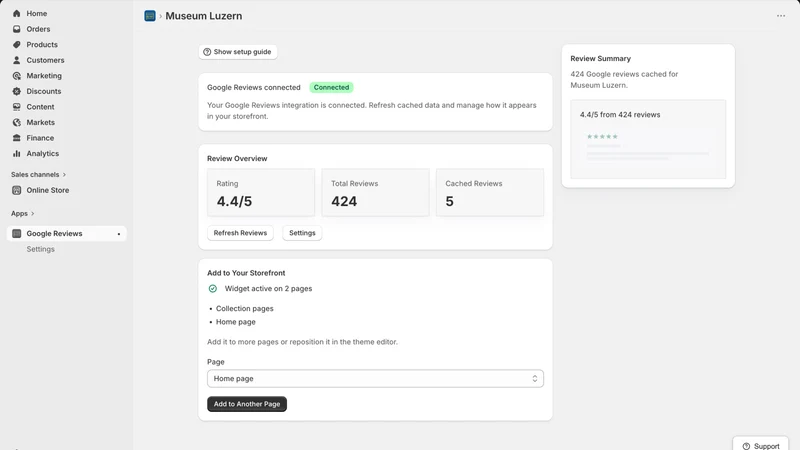
Task: Open Settings button in Review Overview
Action: (x=302, y=233)
